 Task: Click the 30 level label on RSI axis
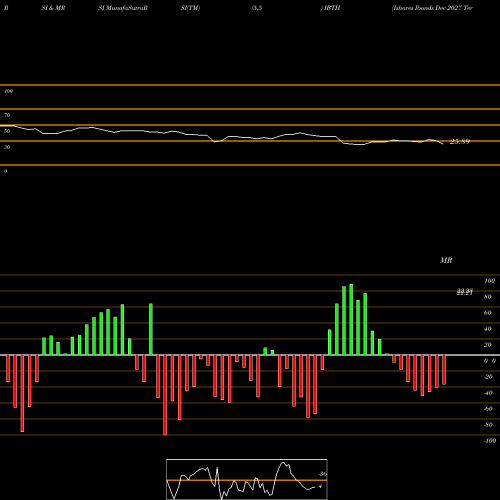click(7, 147)
